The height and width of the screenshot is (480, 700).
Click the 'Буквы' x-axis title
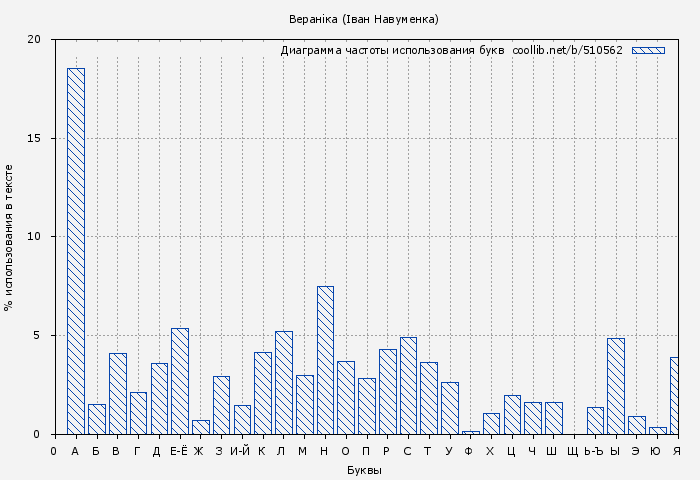(364, 470)
